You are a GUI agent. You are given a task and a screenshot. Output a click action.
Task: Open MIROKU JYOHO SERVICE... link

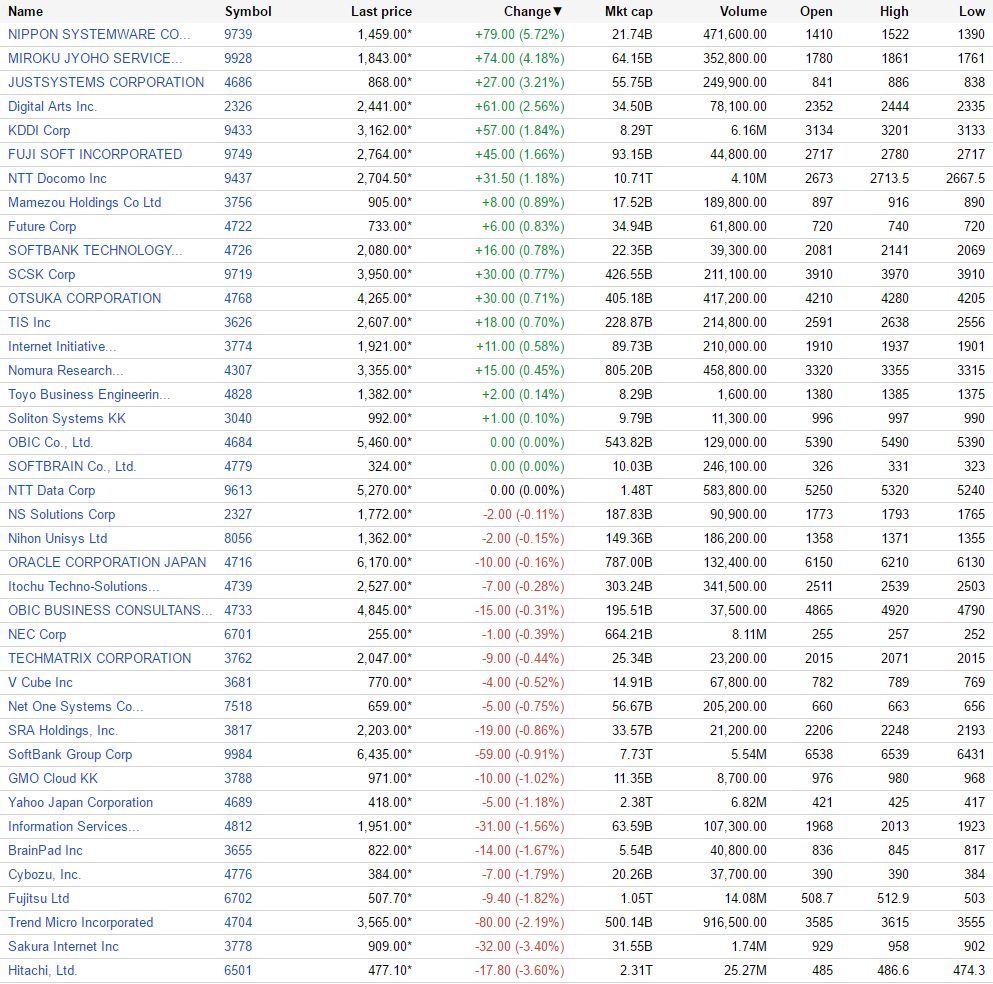coord(95,58)
